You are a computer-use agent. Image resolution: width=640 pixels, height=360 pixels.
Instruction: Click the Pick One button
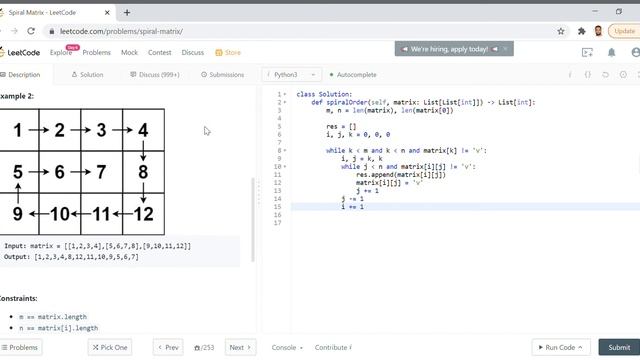[110, 347]
